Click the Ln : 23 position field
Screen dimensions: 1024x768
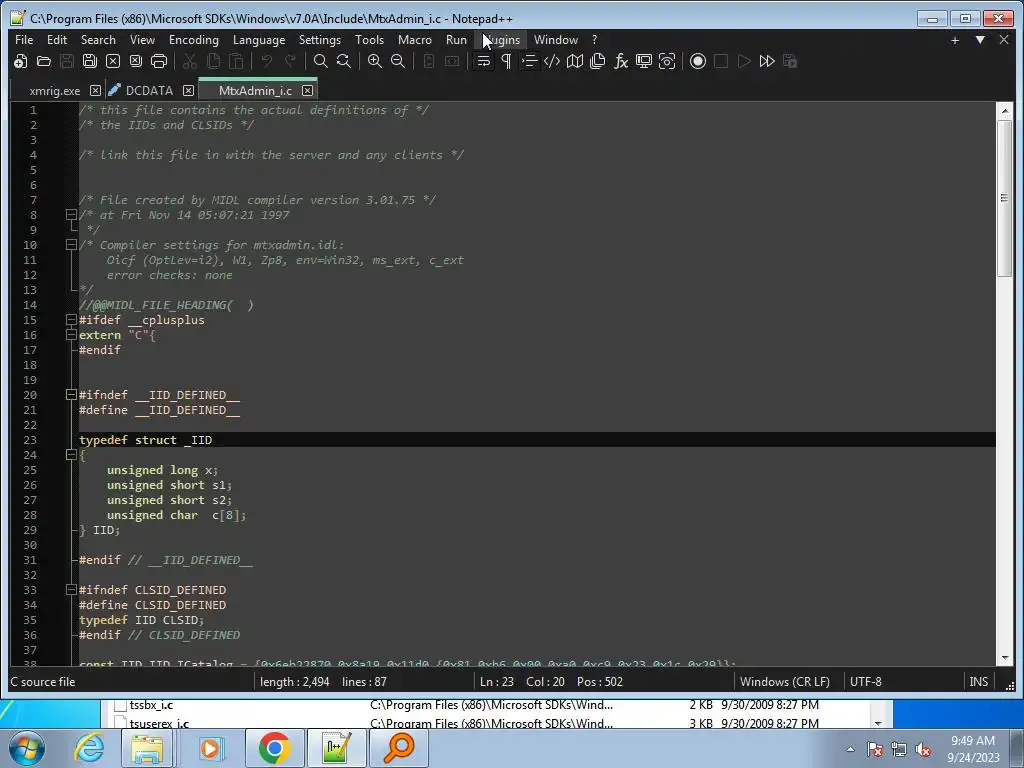[x=496, y=682]
